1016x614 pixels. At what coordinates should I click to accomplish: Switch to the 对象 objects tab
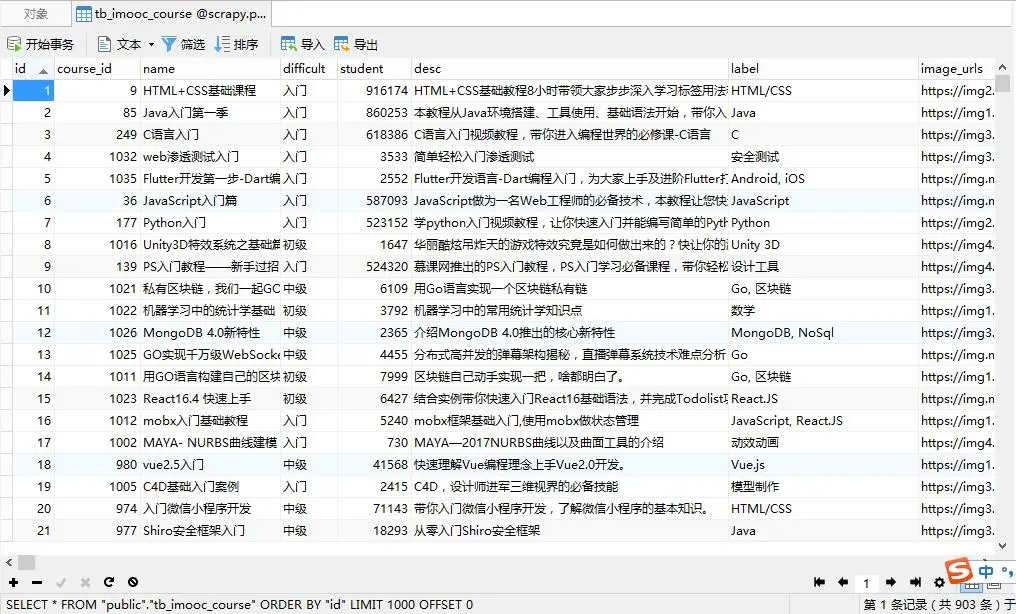coord(36,14)
